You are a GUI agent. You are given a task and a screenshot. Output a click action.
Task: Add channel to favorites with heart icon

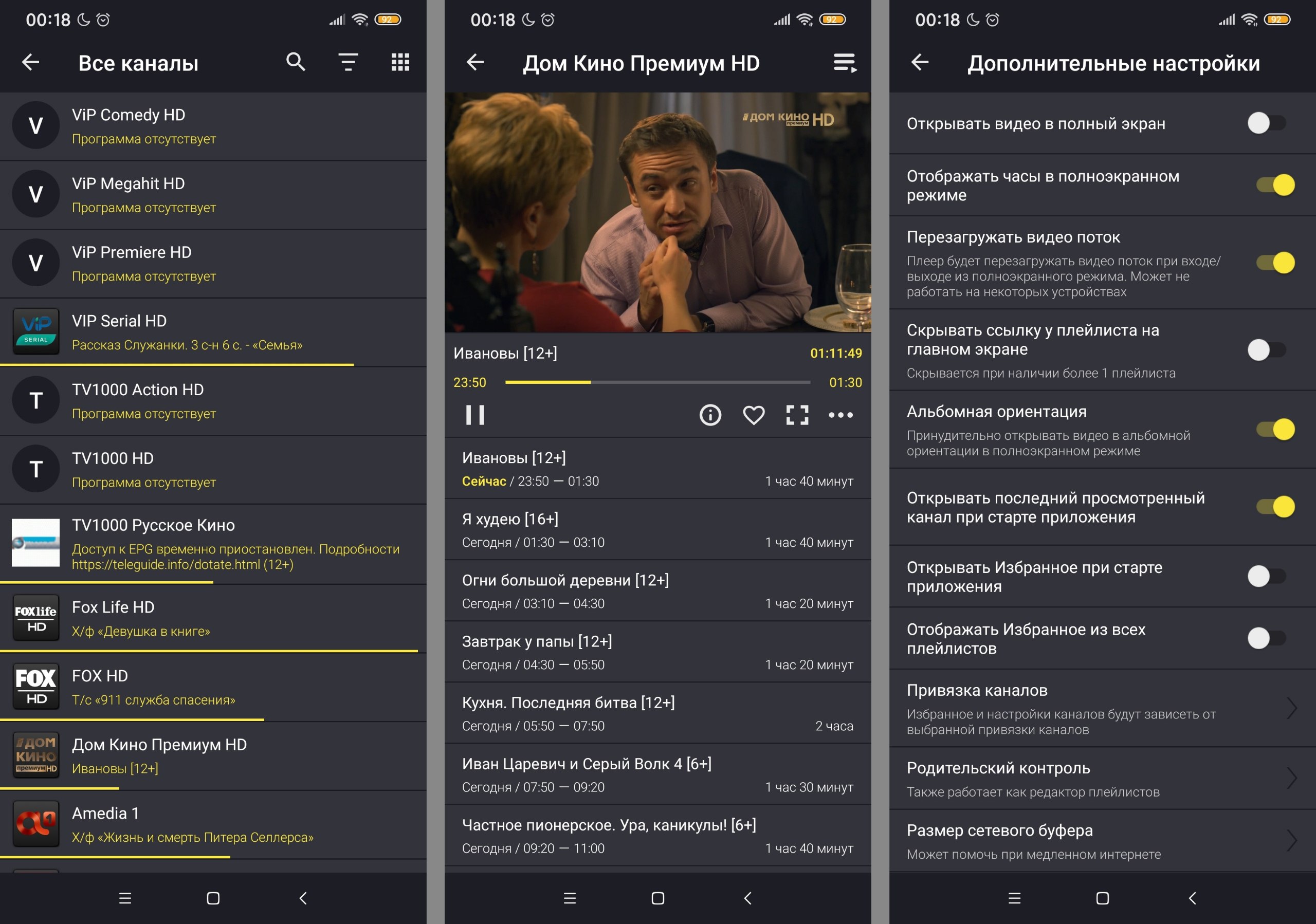click(754, 415)
